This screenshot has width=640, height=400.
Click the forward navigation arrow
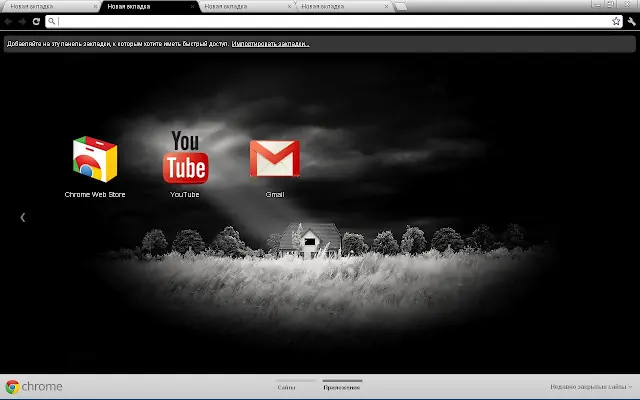point(22,21)
